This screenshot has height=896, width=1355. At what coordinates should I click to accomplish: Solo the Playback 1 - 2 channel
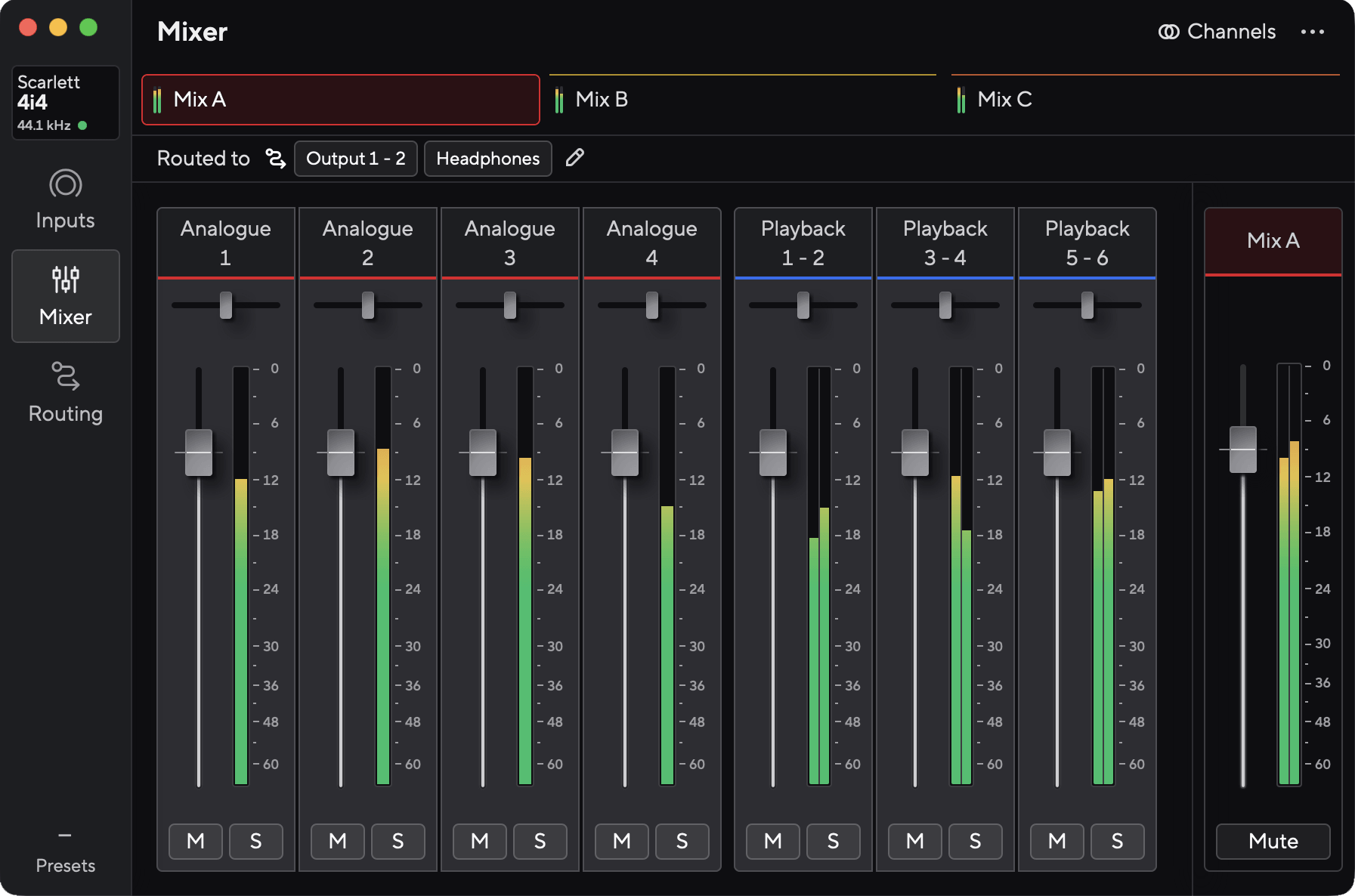tap(834, 842)
